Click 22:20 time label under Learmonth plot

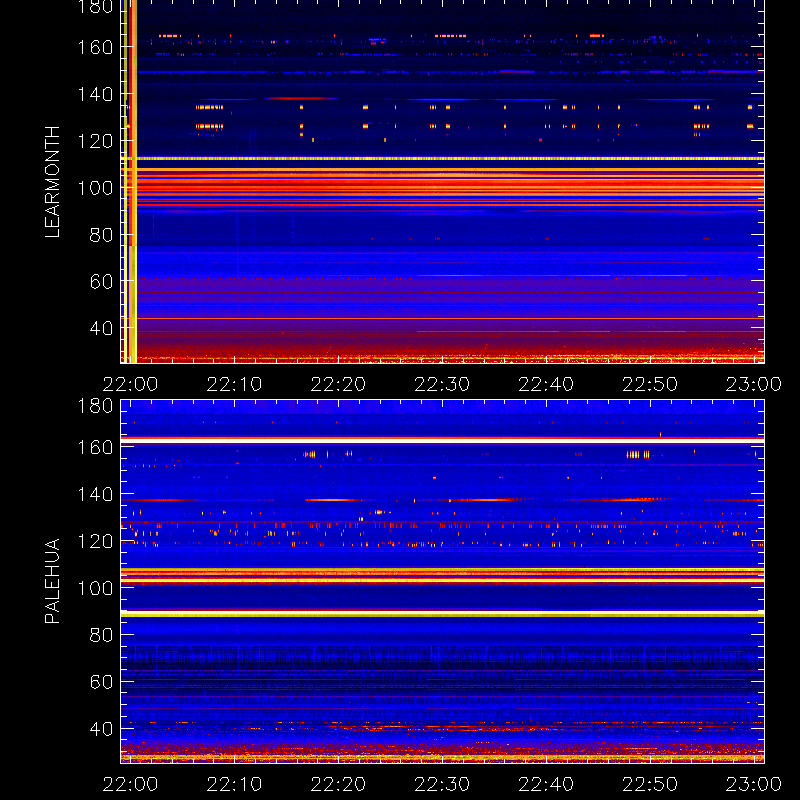338,384
